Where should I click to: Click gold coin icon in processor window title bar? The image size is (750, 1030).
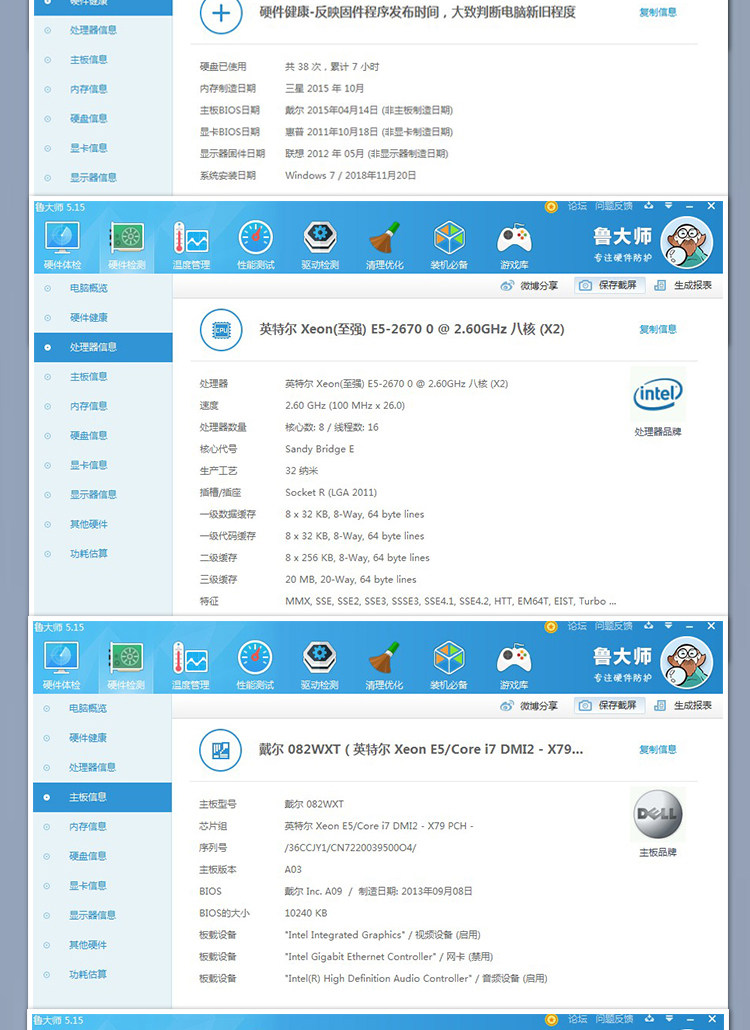pos(551,207)
